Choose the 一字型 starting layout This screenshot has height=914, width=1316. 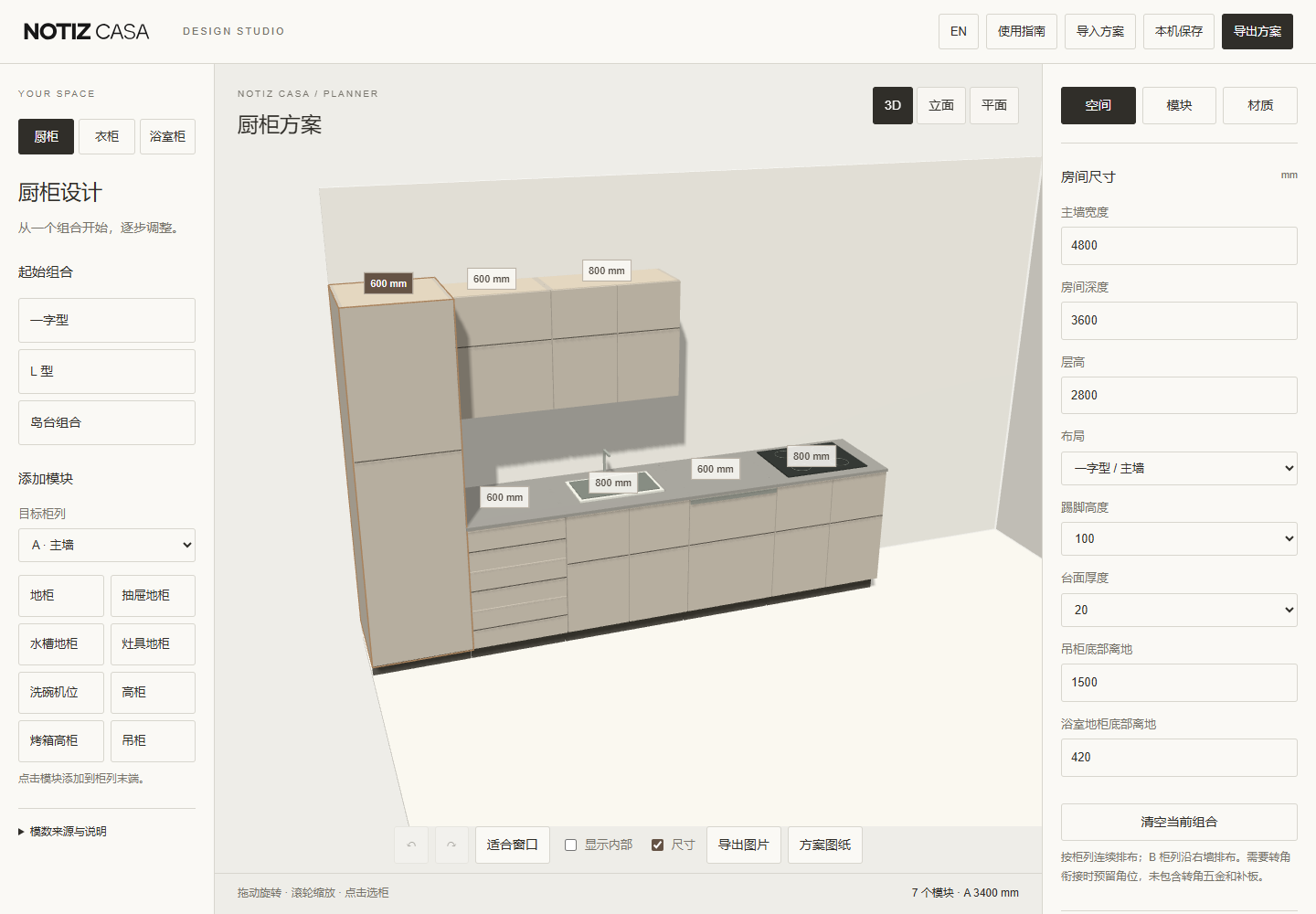tap(107, 321)
